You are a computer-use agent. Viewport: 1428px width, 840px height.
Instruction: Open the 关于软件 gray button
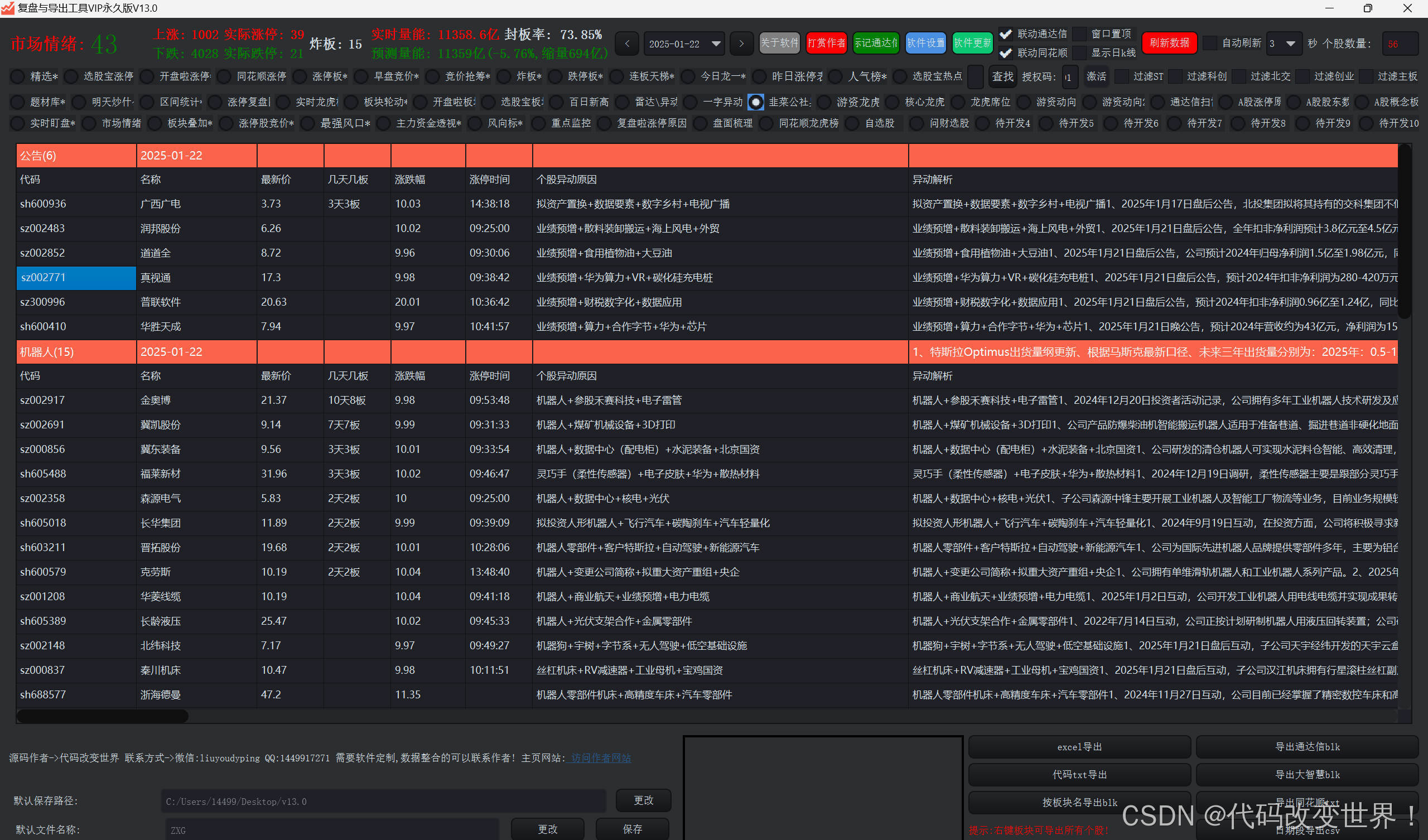coord(779,43)
